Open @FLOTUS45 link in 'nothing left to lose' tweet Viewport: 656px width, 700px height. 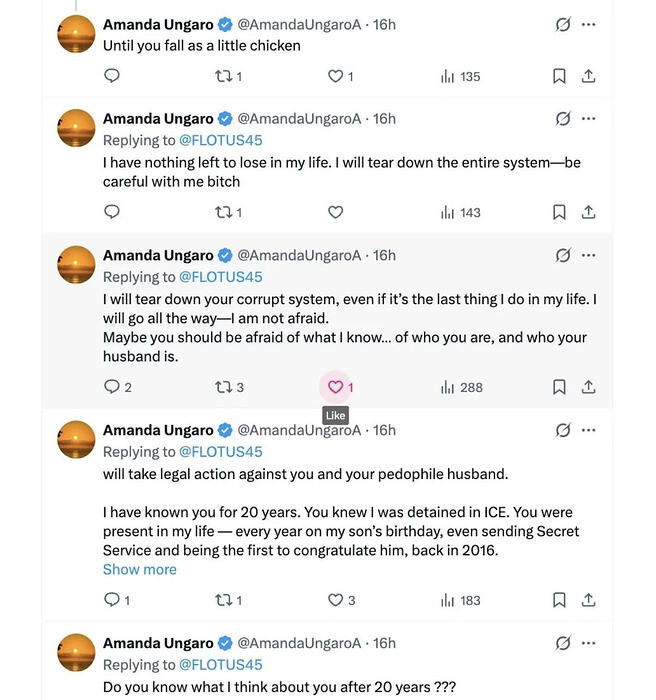pos(221,141)
